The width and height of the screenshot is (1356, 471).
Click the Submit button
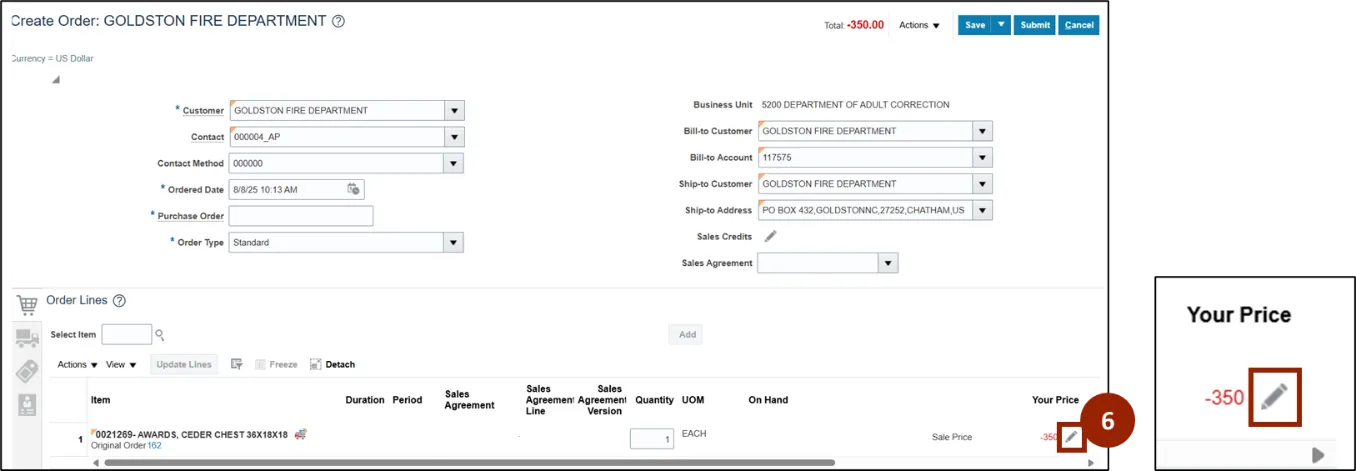(x=1035, y=25)
